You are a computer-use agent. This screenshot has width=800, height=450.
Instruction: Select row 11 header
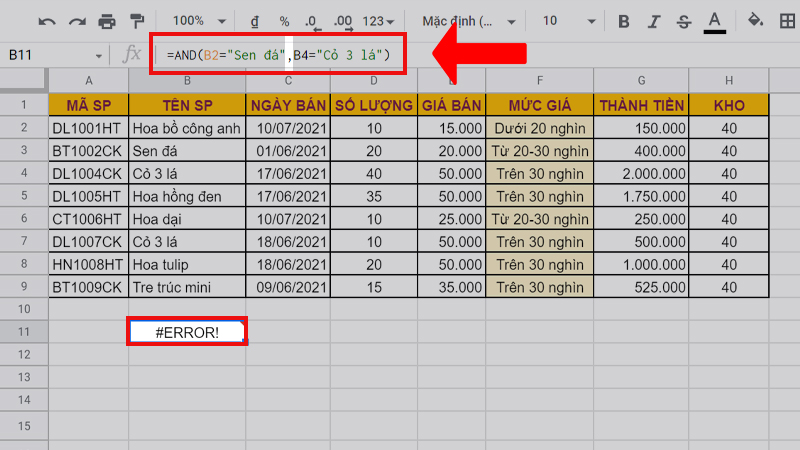[24, 332]
